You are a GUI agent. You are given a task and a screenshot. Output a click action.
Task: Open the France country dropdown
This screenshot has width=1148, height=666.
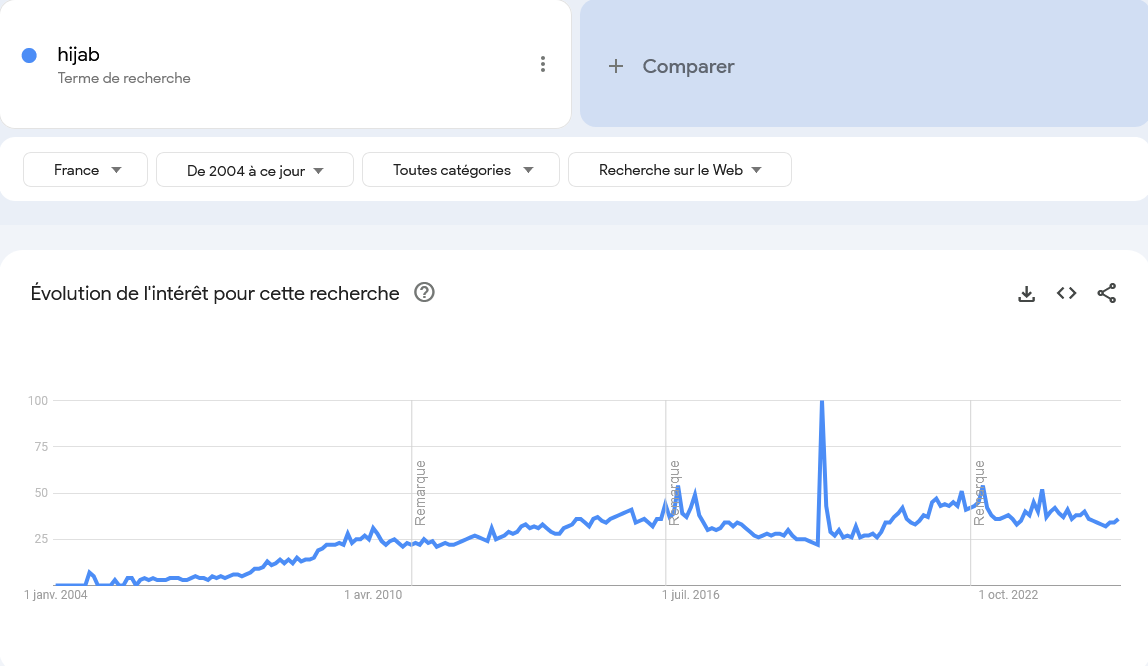(x=86, y=170)
